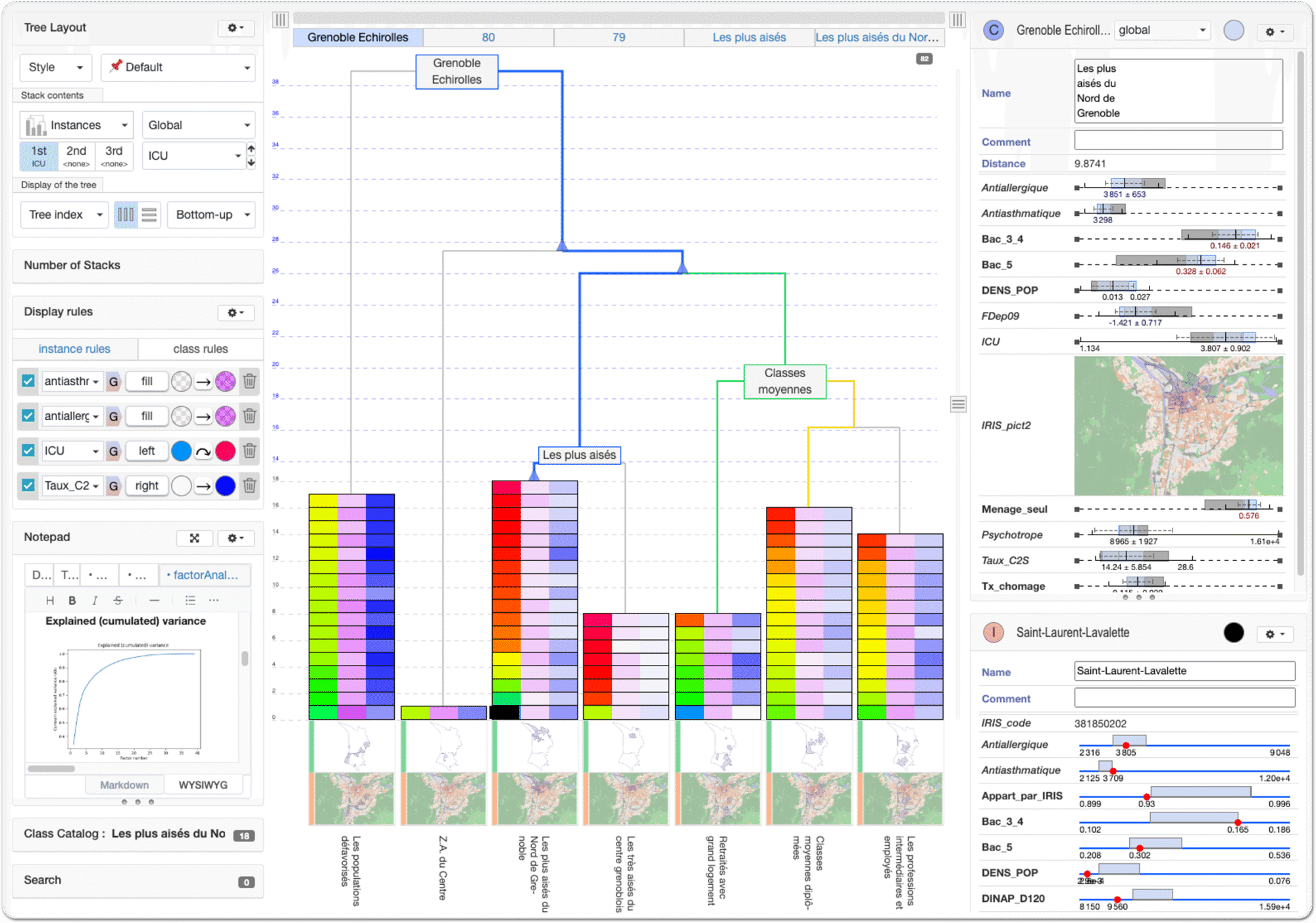
Task: Open the Instances stack contents dropdown
Action: click(76, 125)
